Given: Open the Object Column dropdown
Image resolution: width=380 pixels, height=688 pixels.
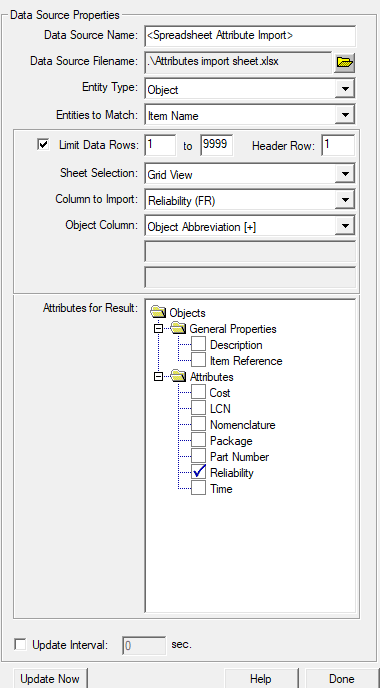Looking at the screenshot, I should (345, 226).
